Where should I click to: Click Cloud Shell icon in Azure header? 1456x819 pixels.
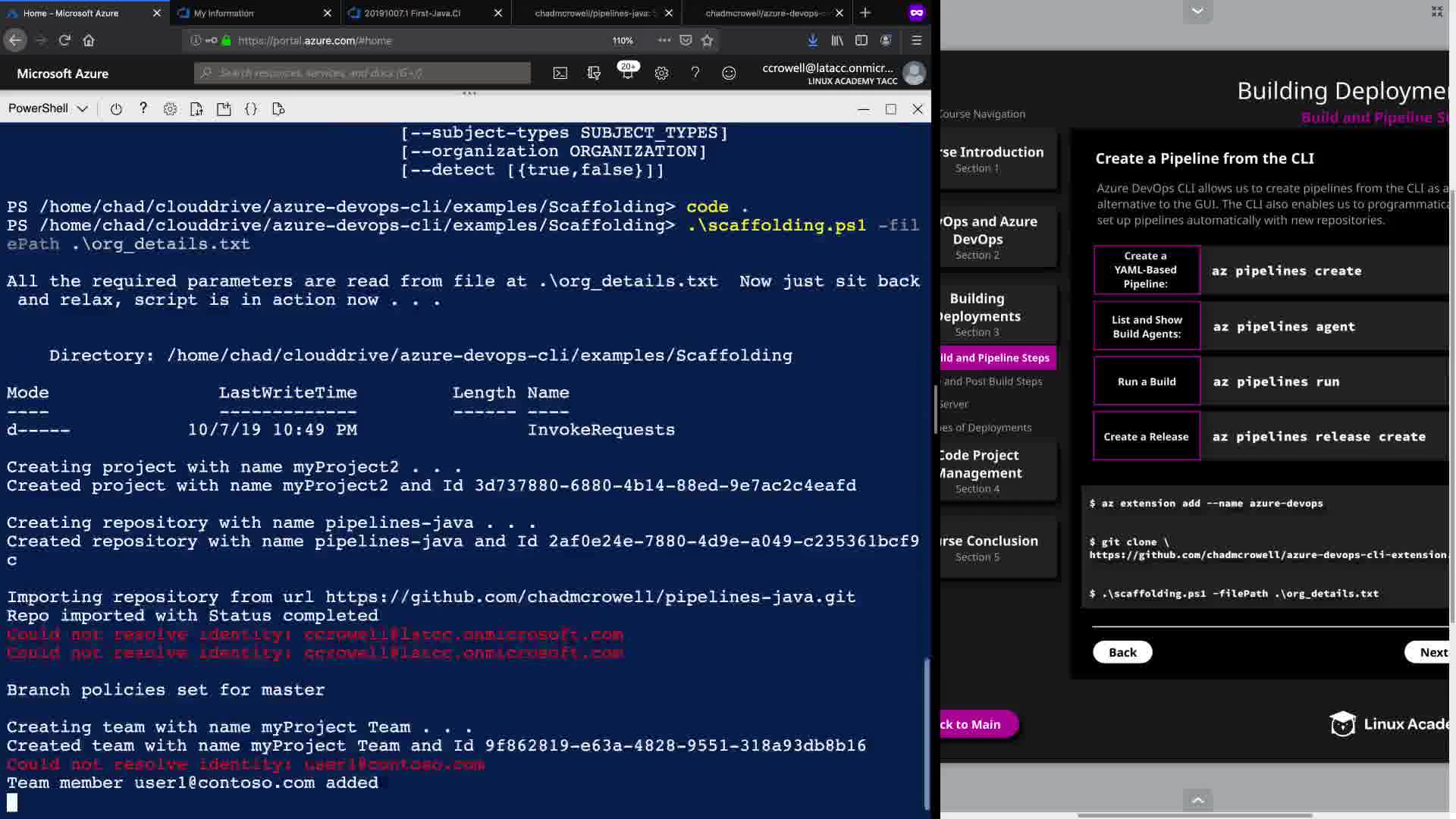pos(560,74)
